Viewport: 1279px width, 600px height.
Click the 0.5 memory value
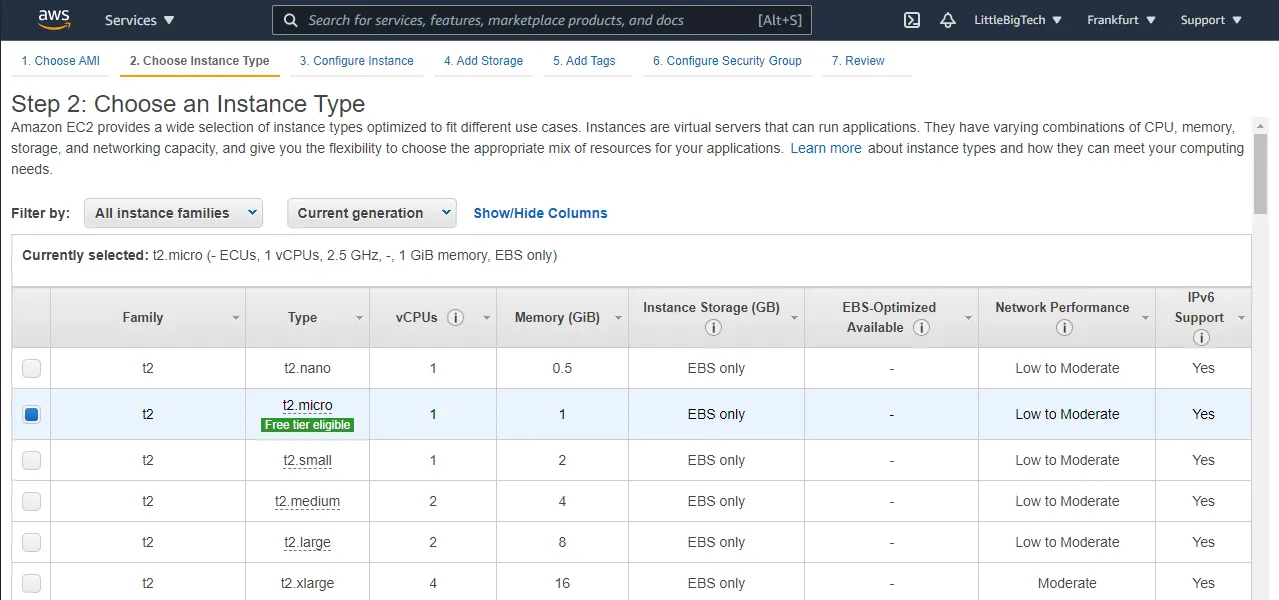(562, 368)
